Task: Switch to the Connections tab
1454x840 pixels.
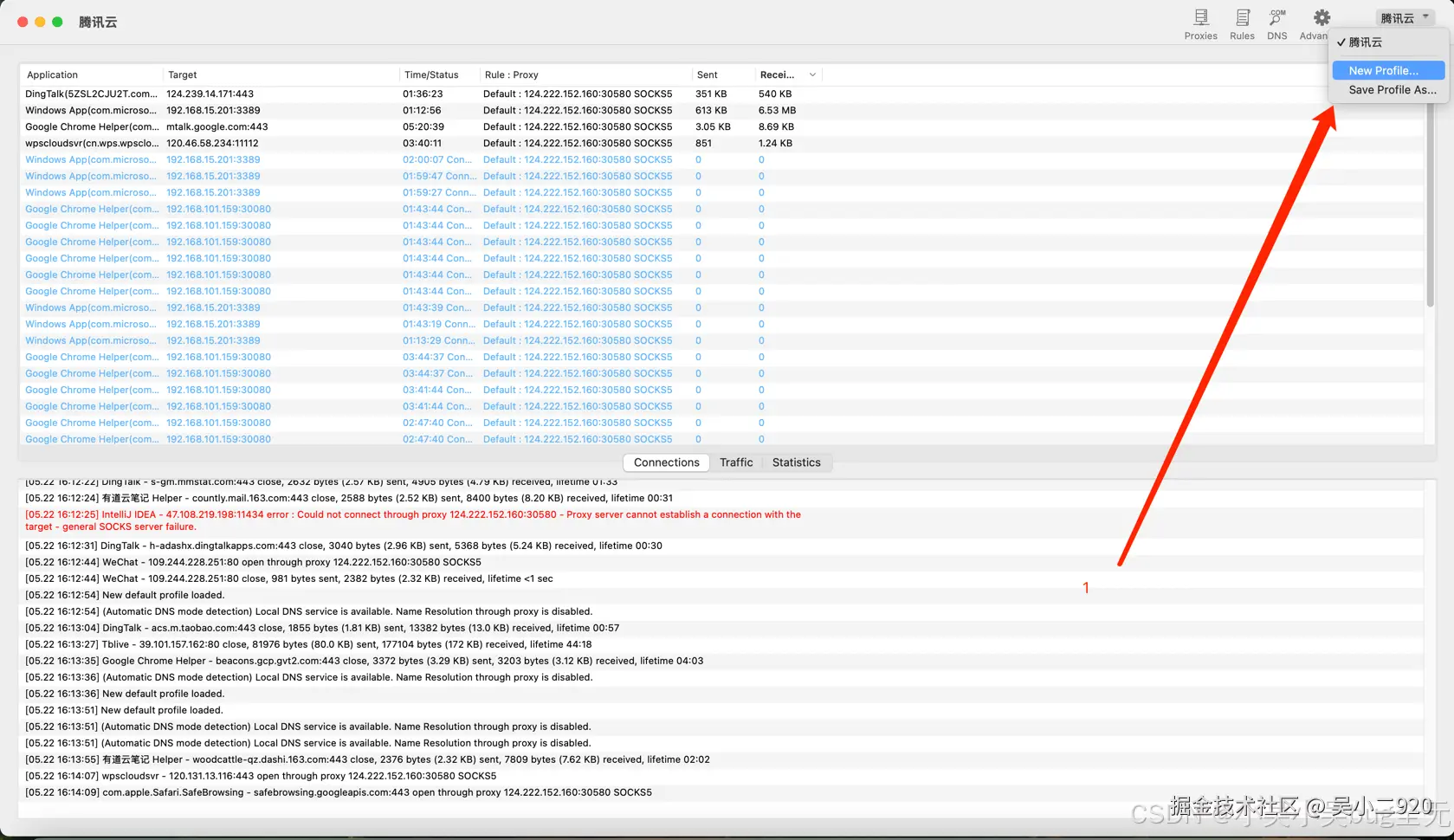Action: (666, 462)
